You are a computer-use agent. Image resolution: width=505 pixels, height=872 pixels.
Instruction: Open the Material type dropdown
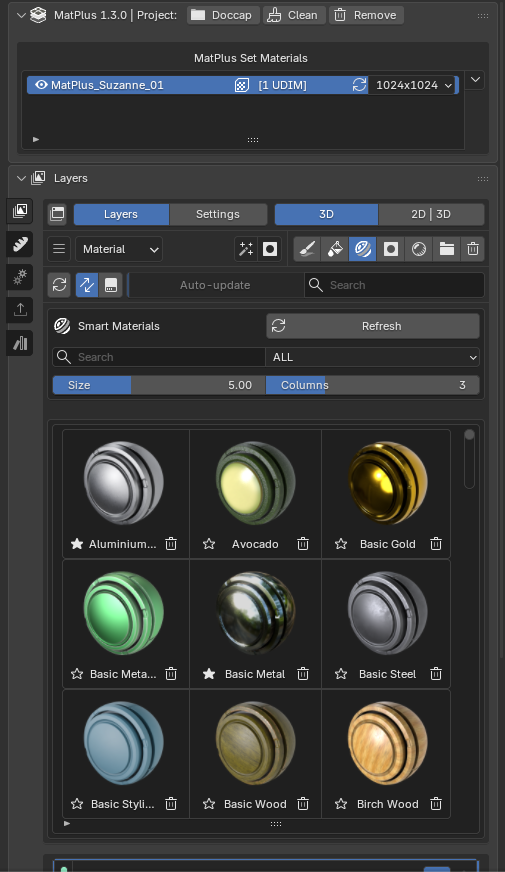pos(119,249)
